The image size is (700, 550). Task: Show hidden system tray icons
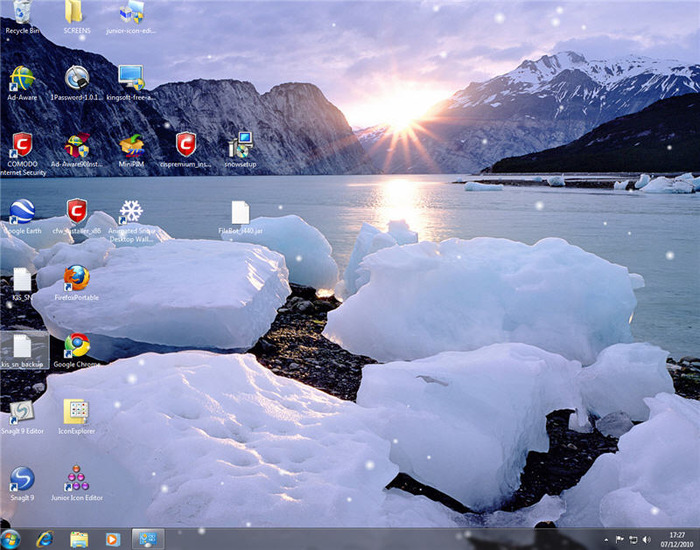pyautogui.click(x=607, y=540)
